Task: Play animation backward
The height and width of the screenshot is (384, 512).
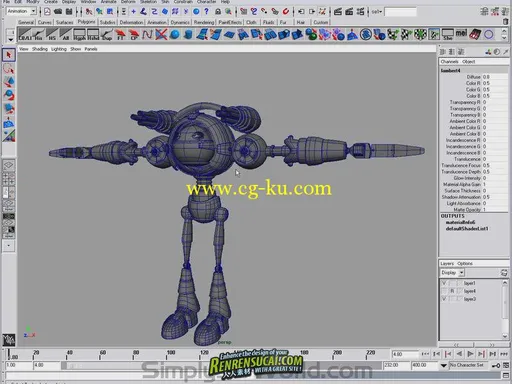Action: click(459, 354)
